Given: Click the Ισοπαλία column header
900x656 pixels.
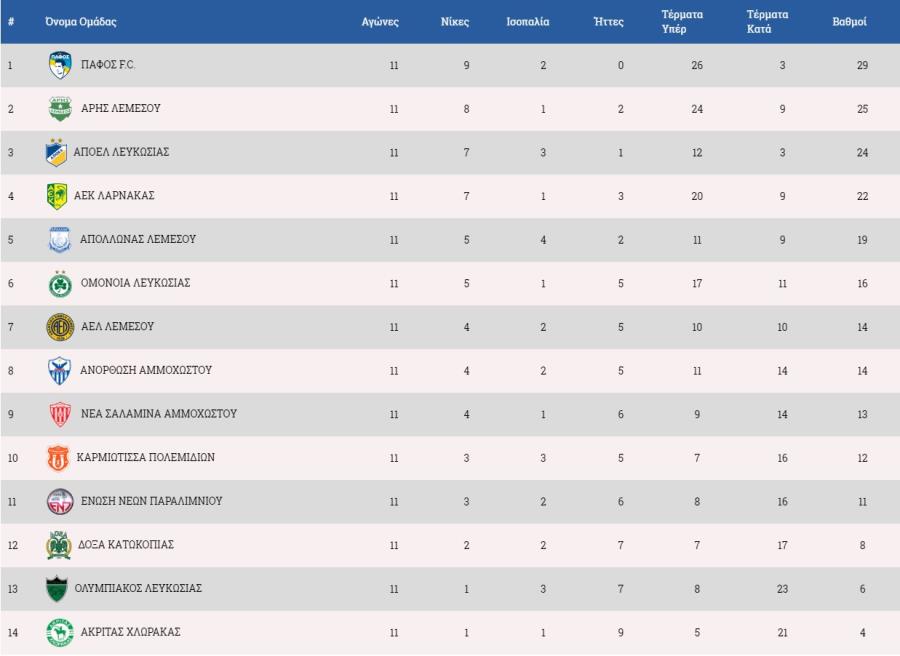Looking at the screenshot, I should (527, 22).
